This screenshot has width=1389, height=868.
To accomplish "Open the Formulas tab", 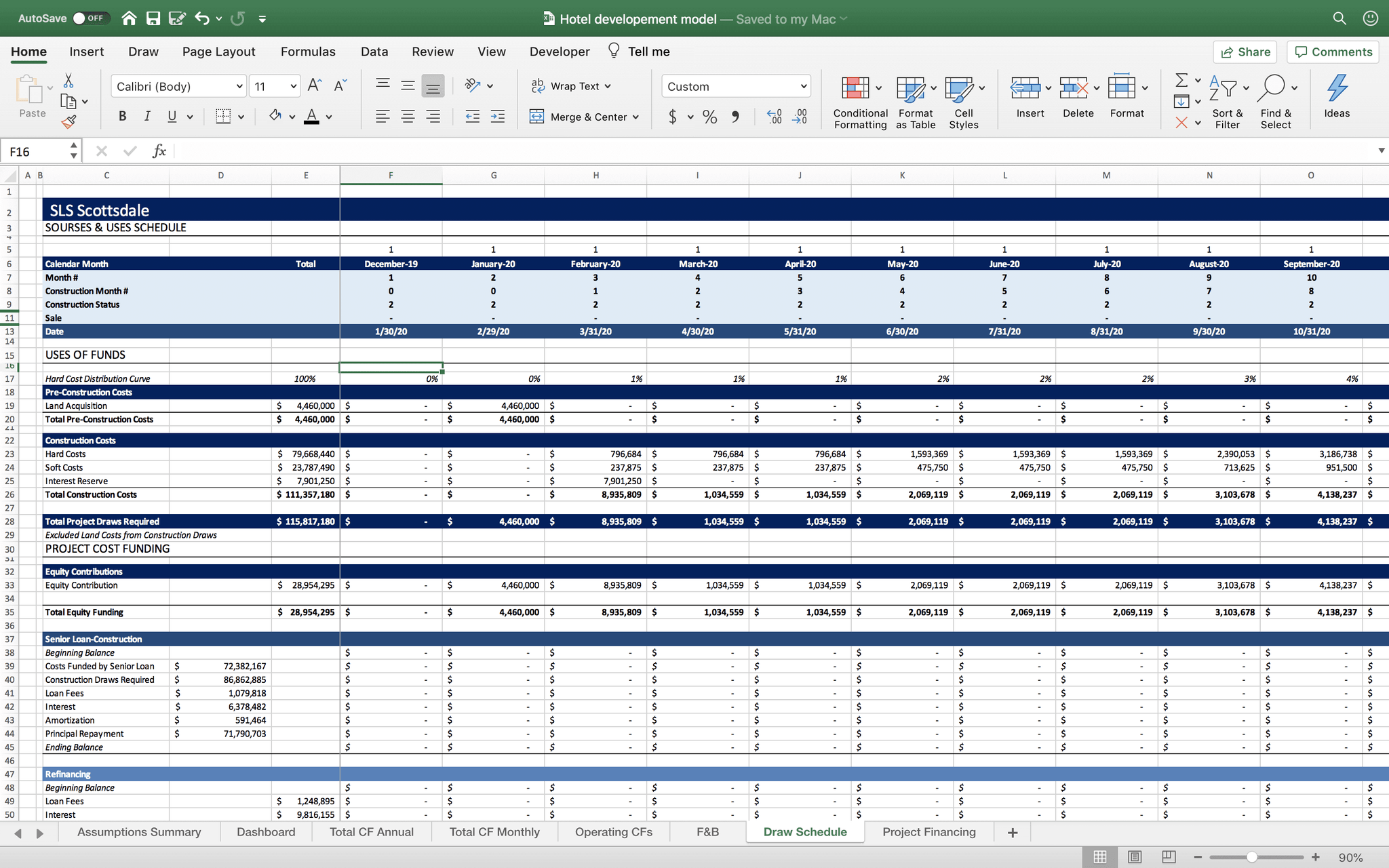I will (308, 52).
